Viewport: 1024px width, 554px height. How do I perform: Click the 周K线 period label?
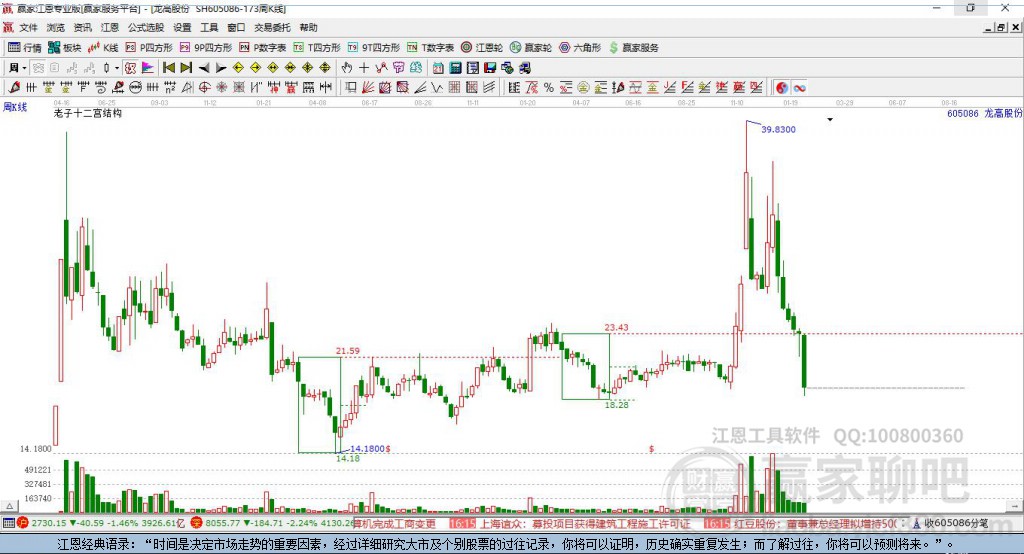tap(15, 106)
